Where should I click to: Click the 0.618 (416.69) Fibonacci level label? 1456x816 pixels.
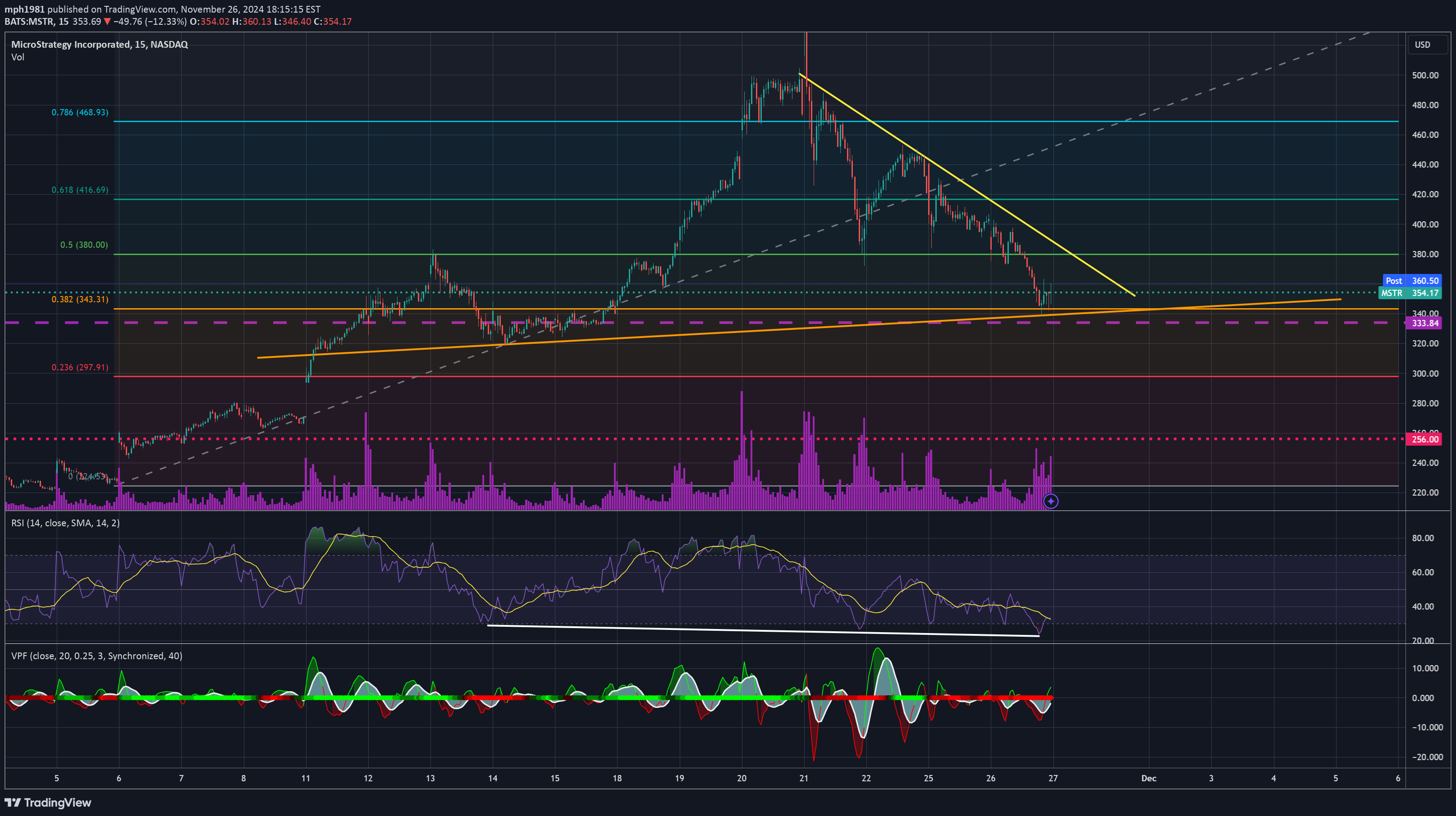(80, 190)
